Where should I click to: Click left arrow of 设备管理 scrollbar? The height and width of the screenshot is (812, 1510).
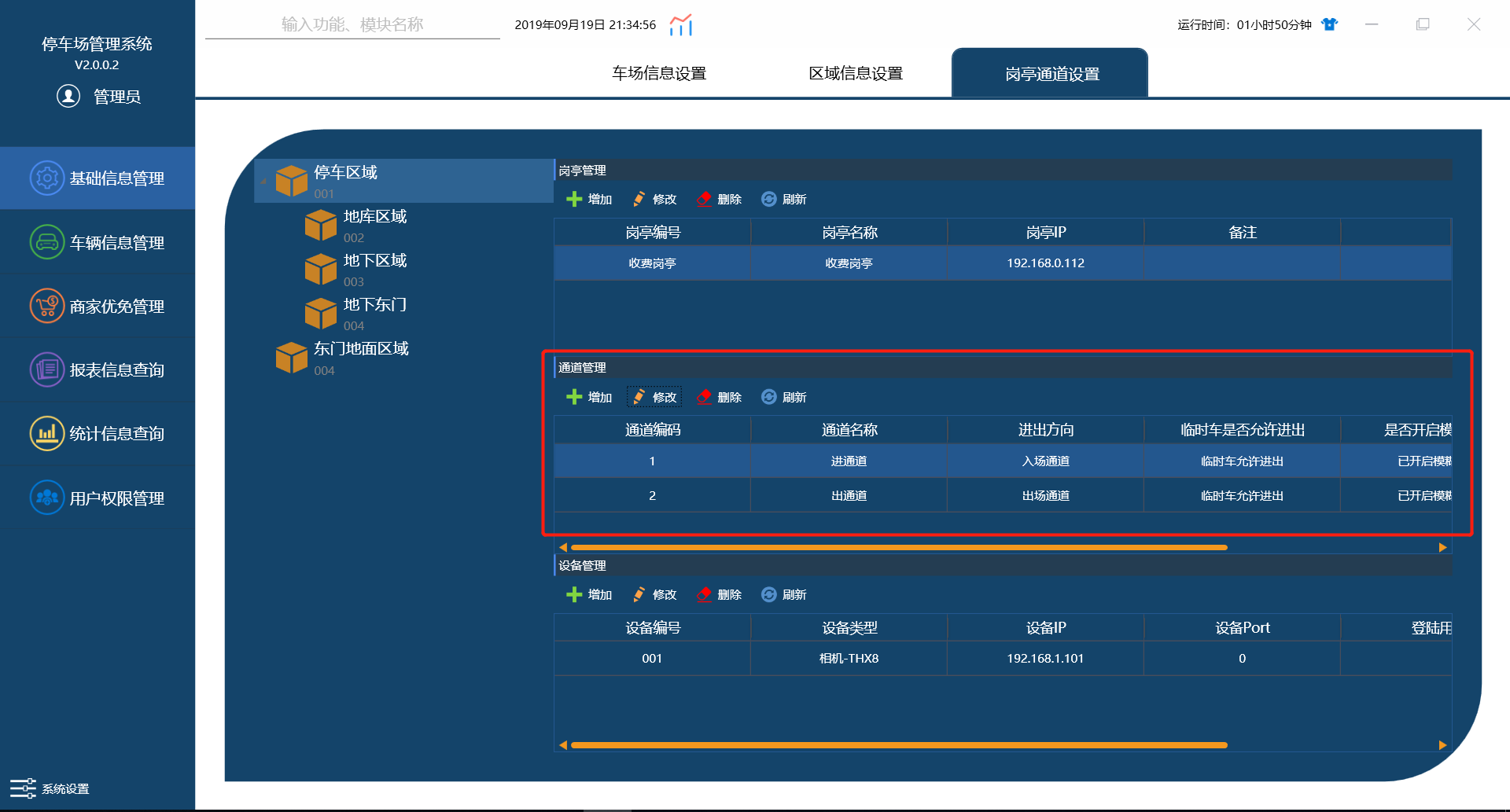[x=562, y=745]
